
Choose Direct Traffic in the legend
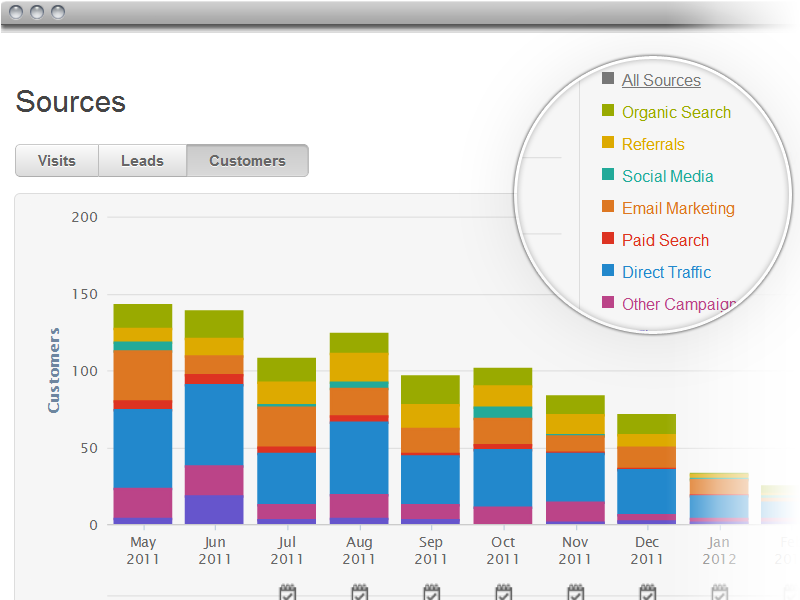tap(666, 272)
